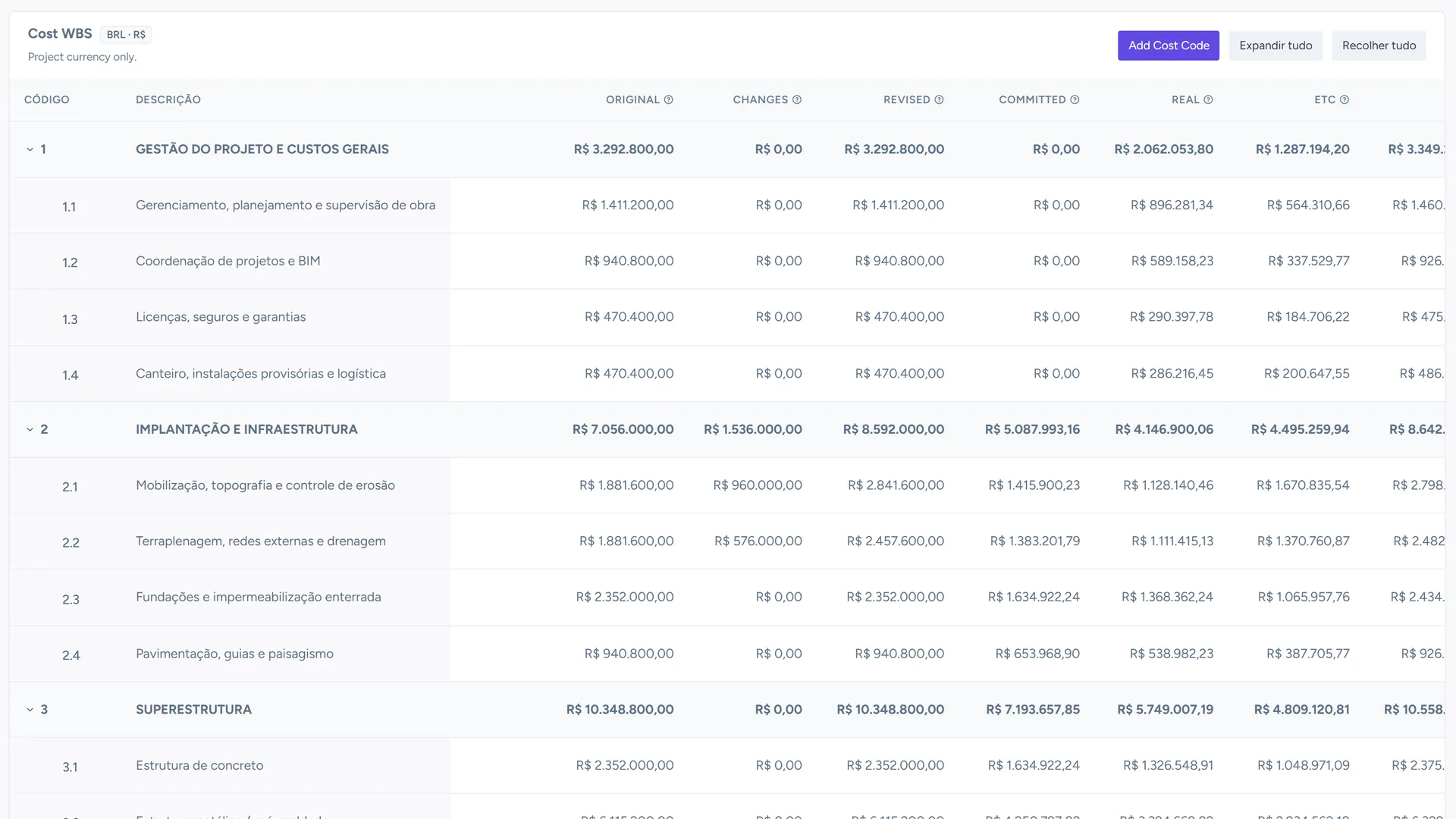Click the BRL · R$ currency badge

(x=126, y=35)
